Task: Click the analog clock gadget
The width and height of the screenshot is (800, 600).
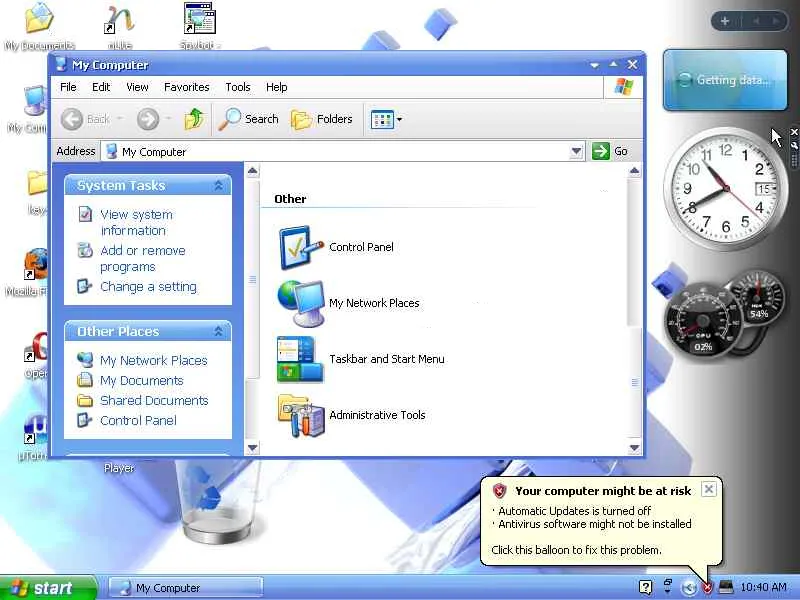Action: click(725, 189)
